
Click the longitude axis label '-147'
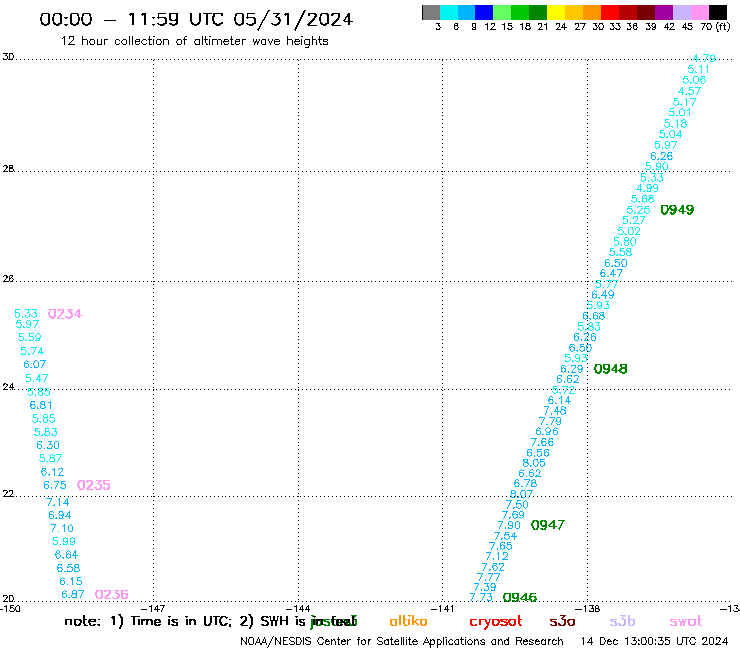coord(153,609)
